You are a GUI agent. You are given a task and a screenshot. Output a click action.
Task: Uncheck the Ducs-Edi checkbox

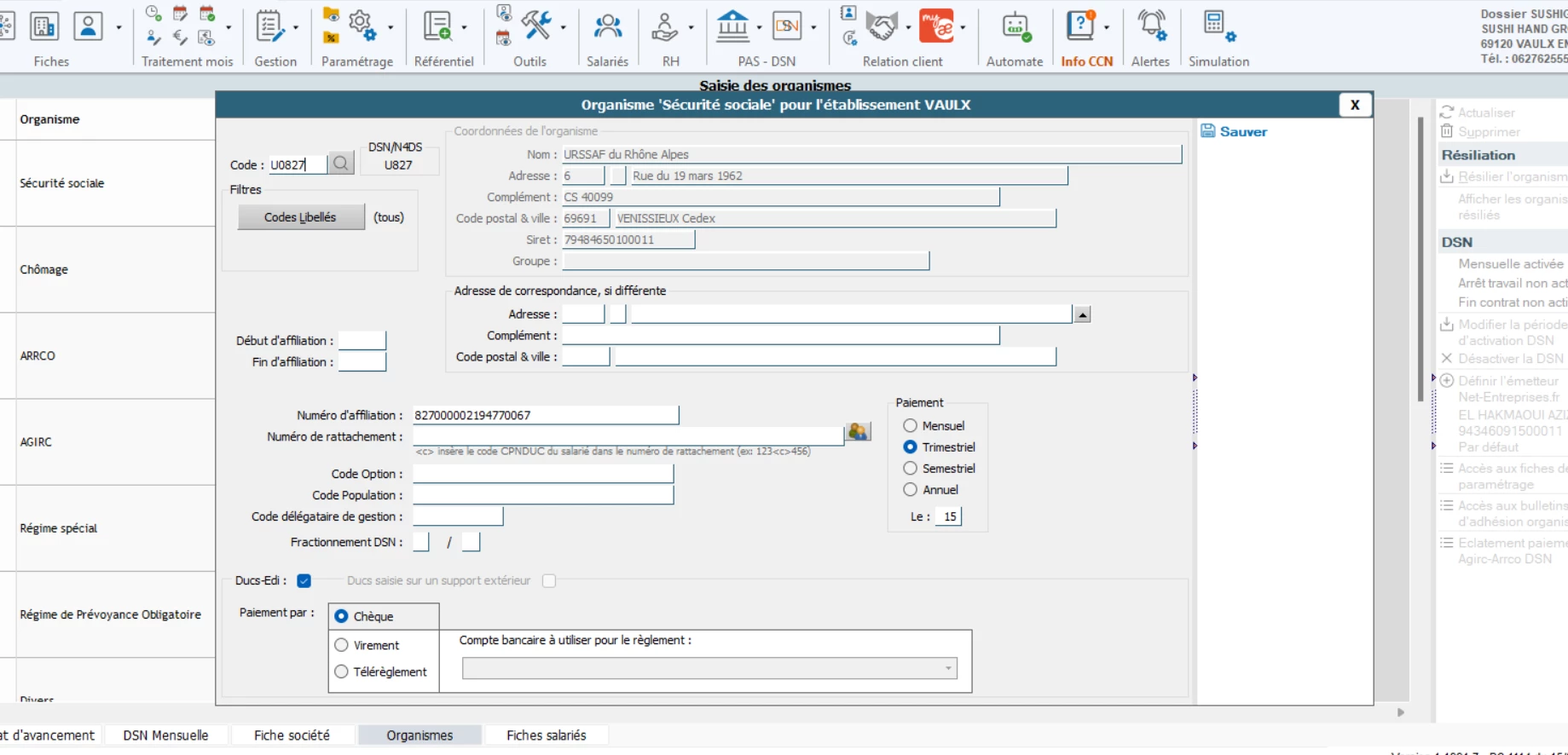pos(304,580)
